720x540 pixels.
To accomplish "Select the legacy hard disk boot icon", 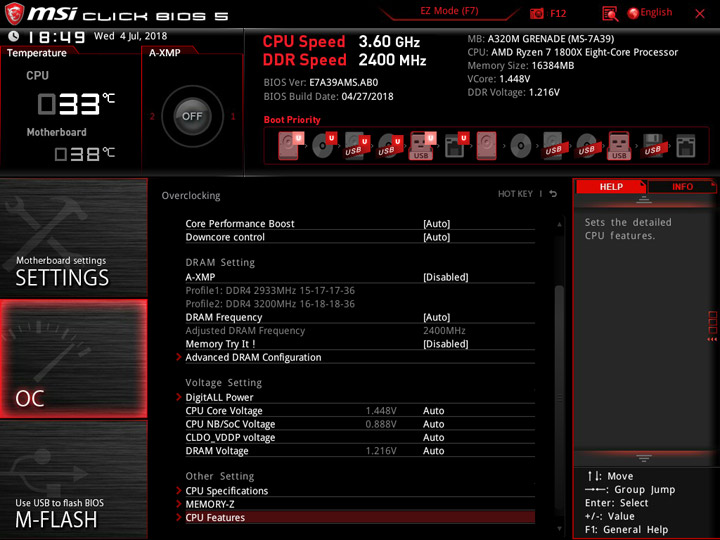I will pos(487,146).
